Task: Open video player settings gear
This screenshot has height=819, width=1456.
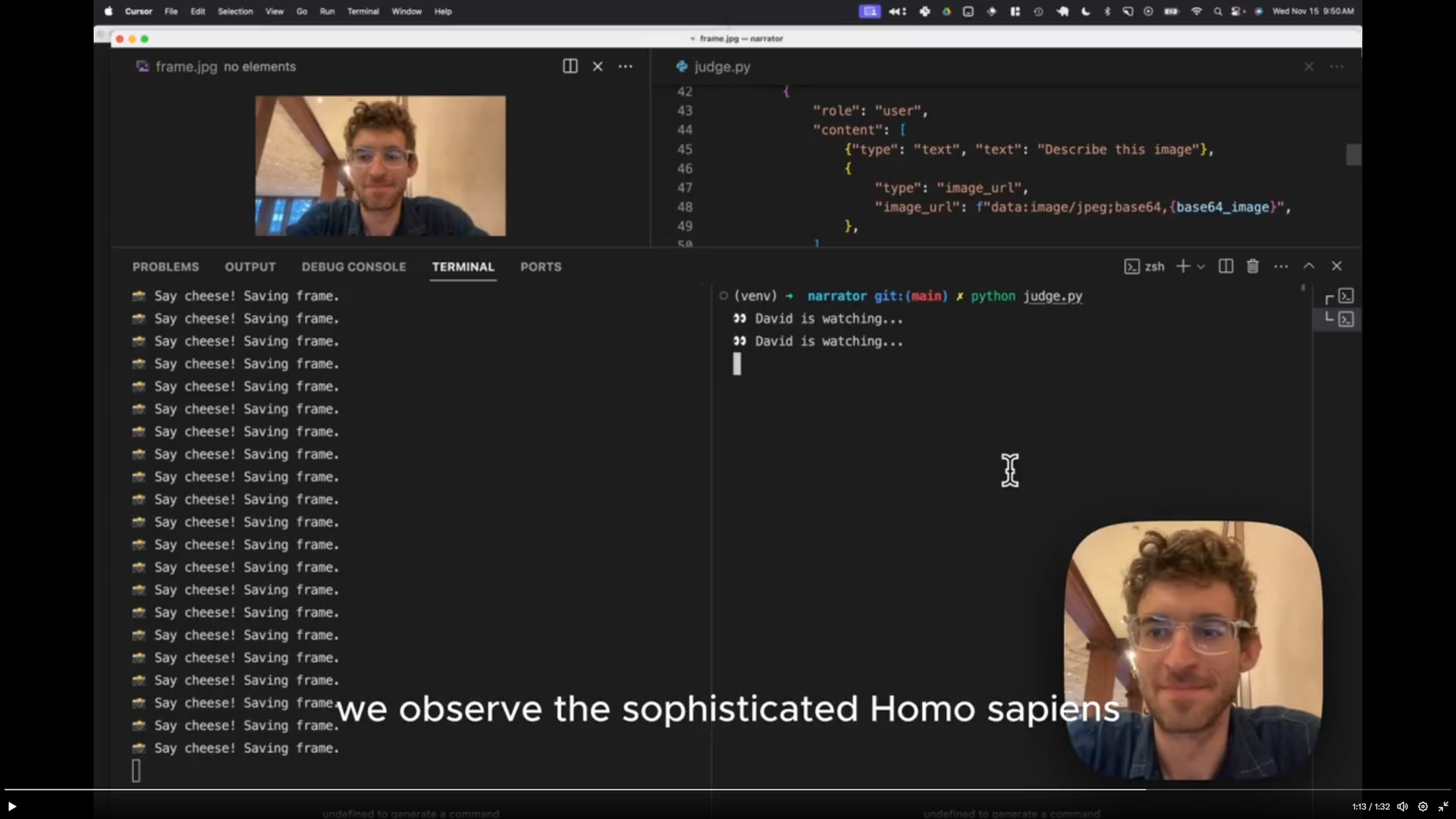Action: pos(1423,807)
